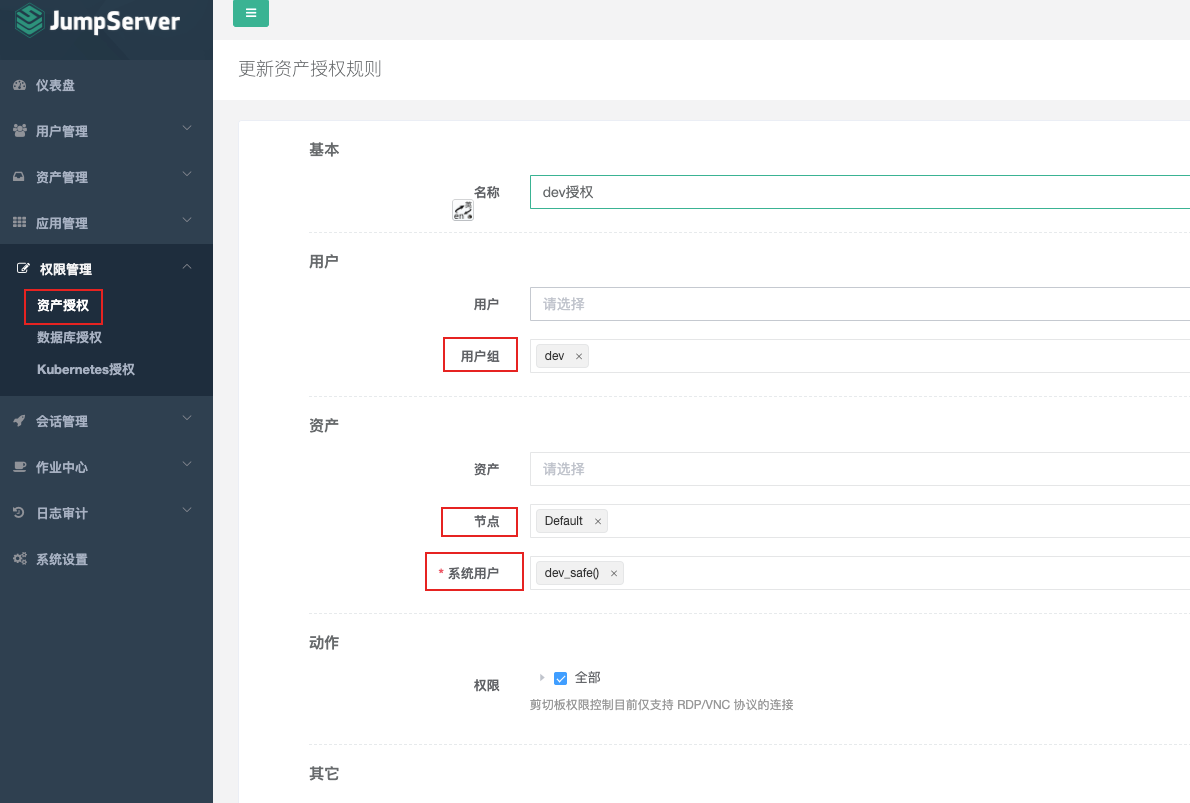The height and width of the screenshot is (803, 1190).
Task: Click the dashboard gauge icon
Action: (20, 85)
